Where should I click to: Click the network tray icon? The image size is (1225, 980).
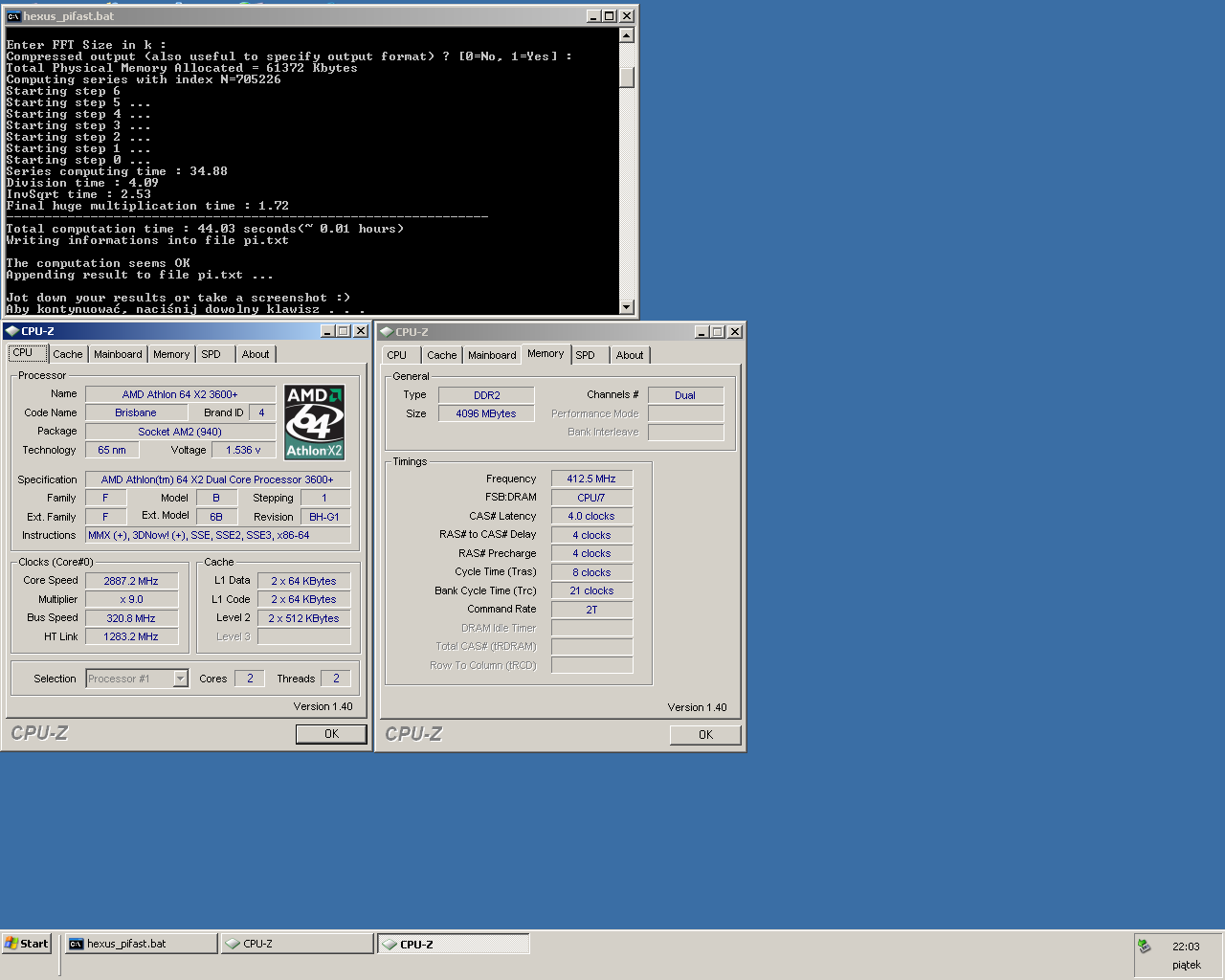(1144, 946)
